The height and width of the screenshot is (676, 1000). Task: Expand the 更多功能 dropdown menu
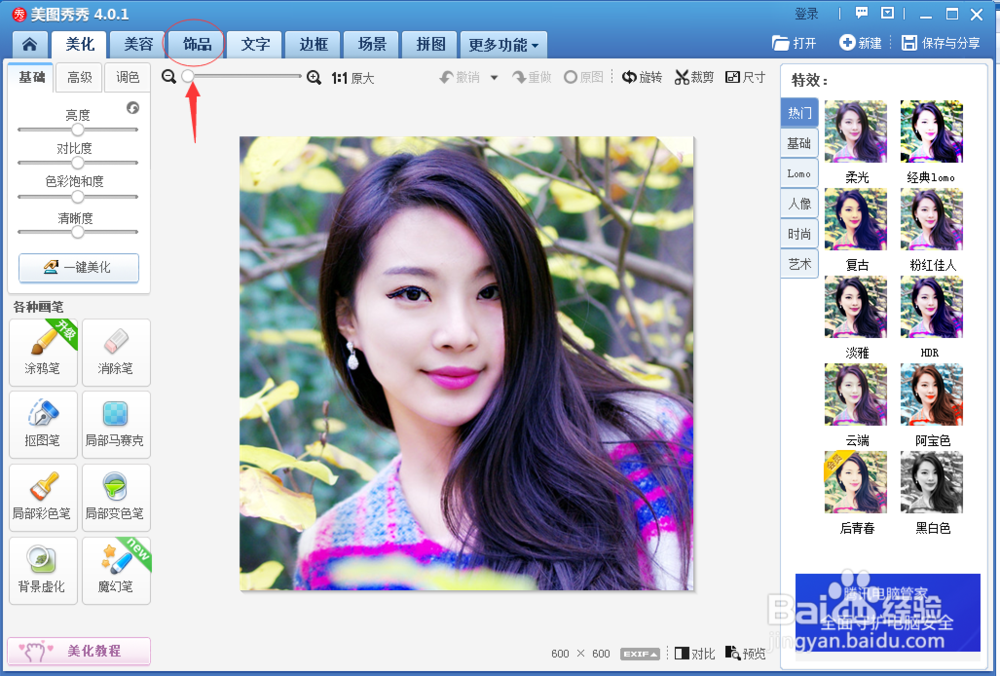click(503, 45)
